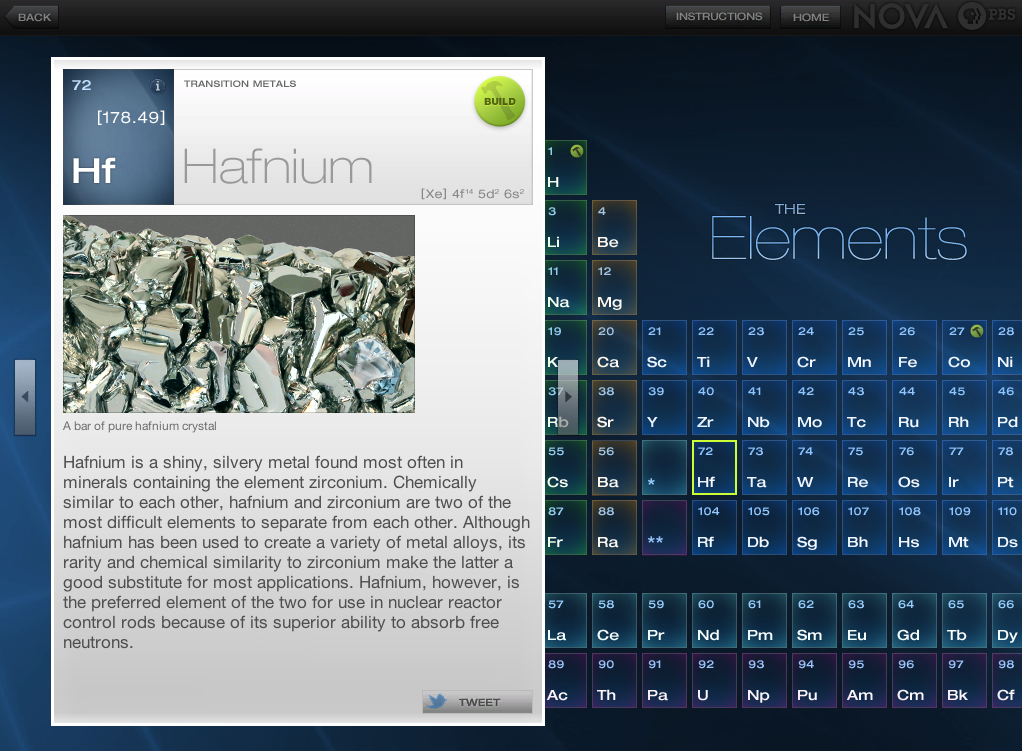Select Niobium (Nb) element tile

tap(765, 407)
